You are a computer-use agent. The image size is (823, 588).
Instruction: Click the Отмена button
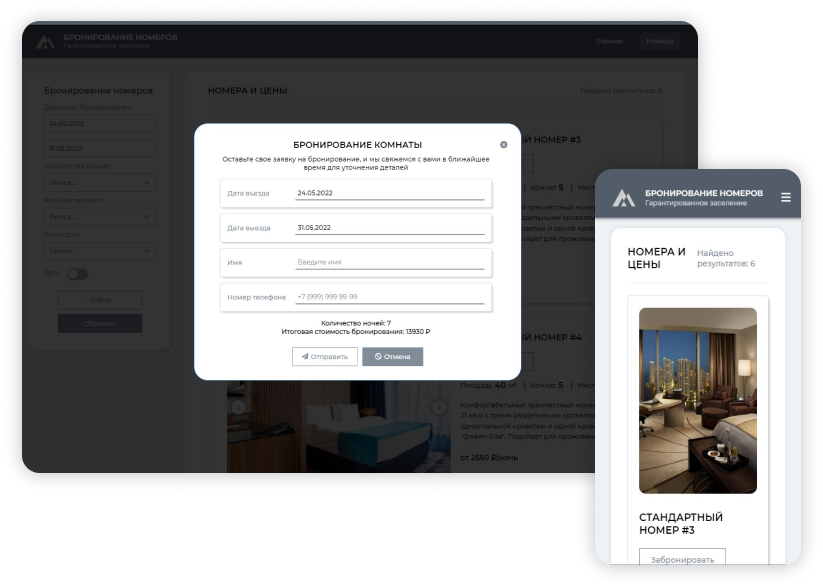[392, 356]
